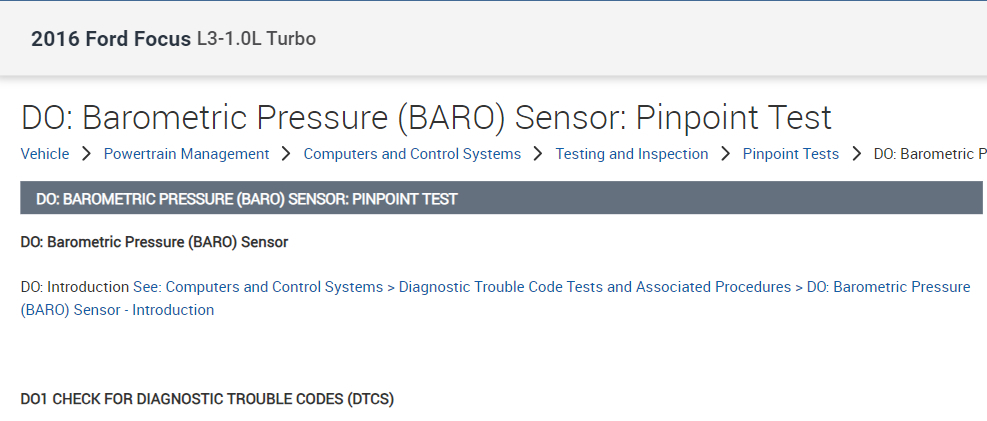Click the 2016 Ford Focus vehicle name
This screenshot has width=987, height=421.
tap(111, 39)
